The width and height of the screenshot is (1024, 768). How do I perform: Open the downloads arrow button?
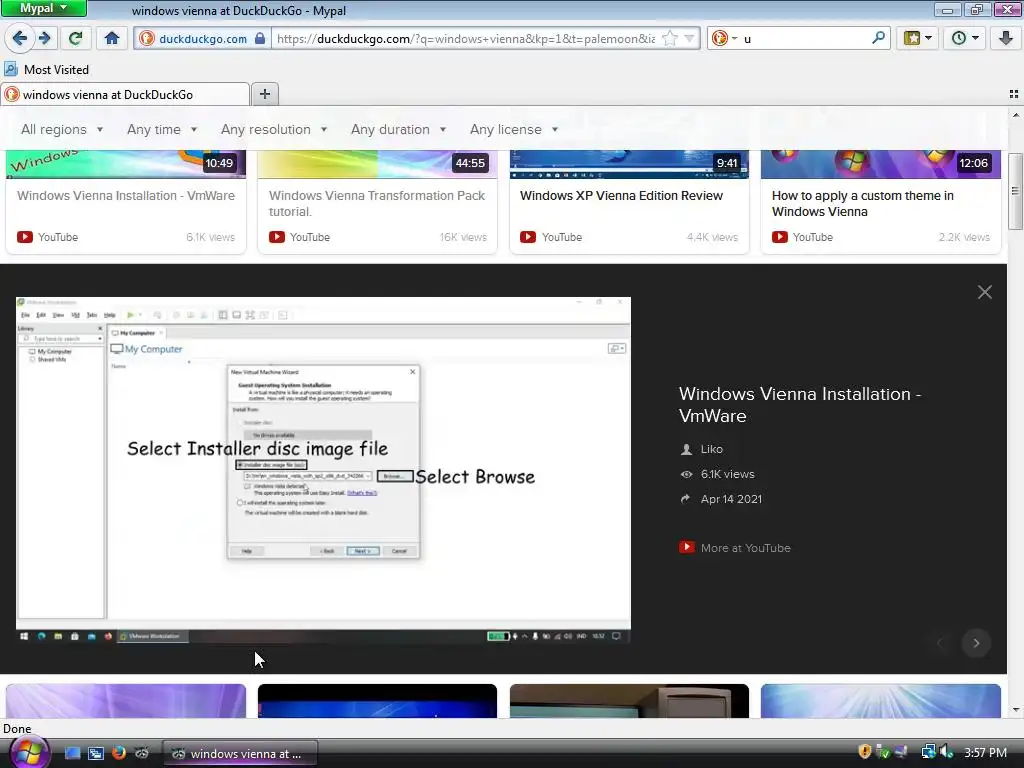pos(1006,39)
